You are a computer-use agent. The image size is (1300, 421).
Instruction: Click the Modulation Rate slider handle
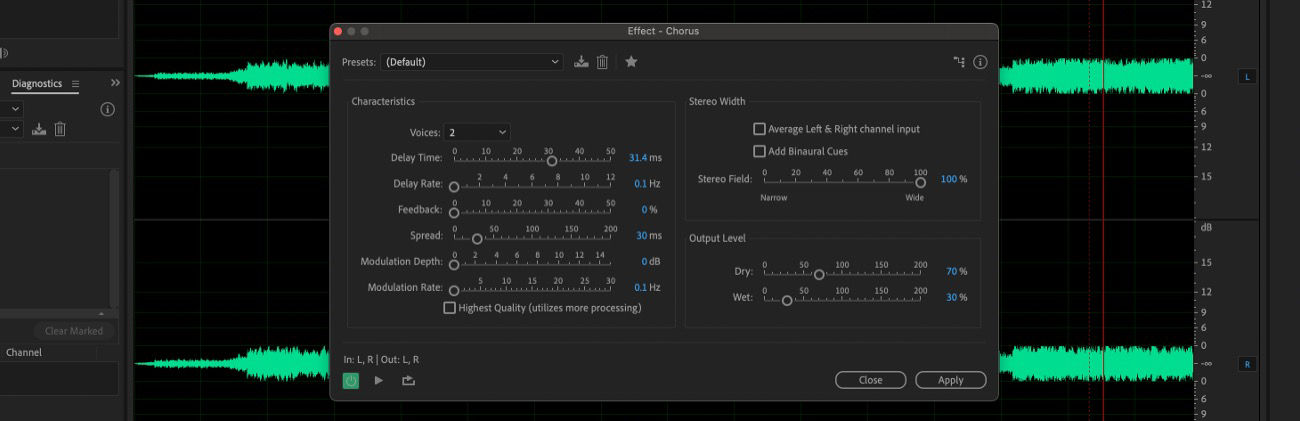[x=454, y=290]
